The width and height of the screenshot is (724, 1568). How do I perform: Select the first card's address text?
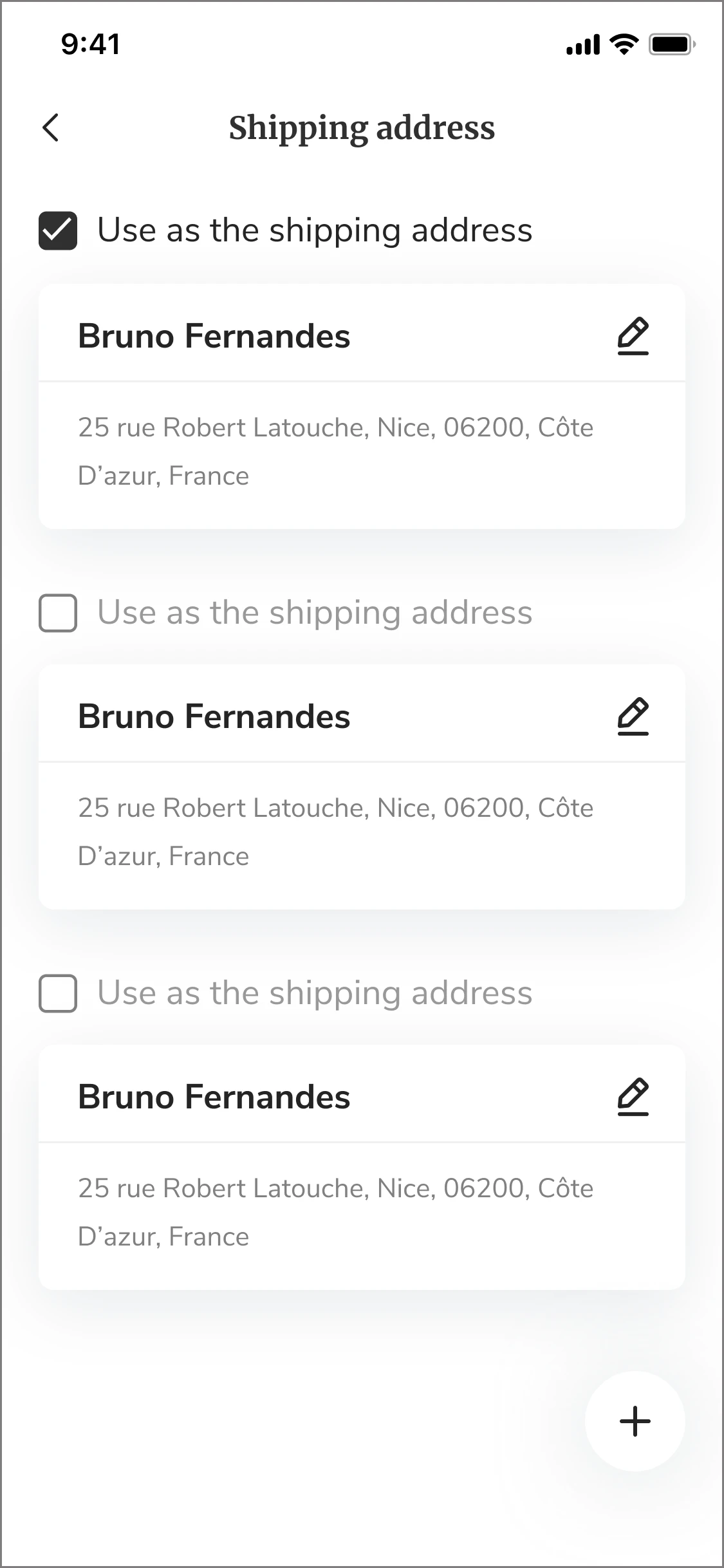pos(335,451)
